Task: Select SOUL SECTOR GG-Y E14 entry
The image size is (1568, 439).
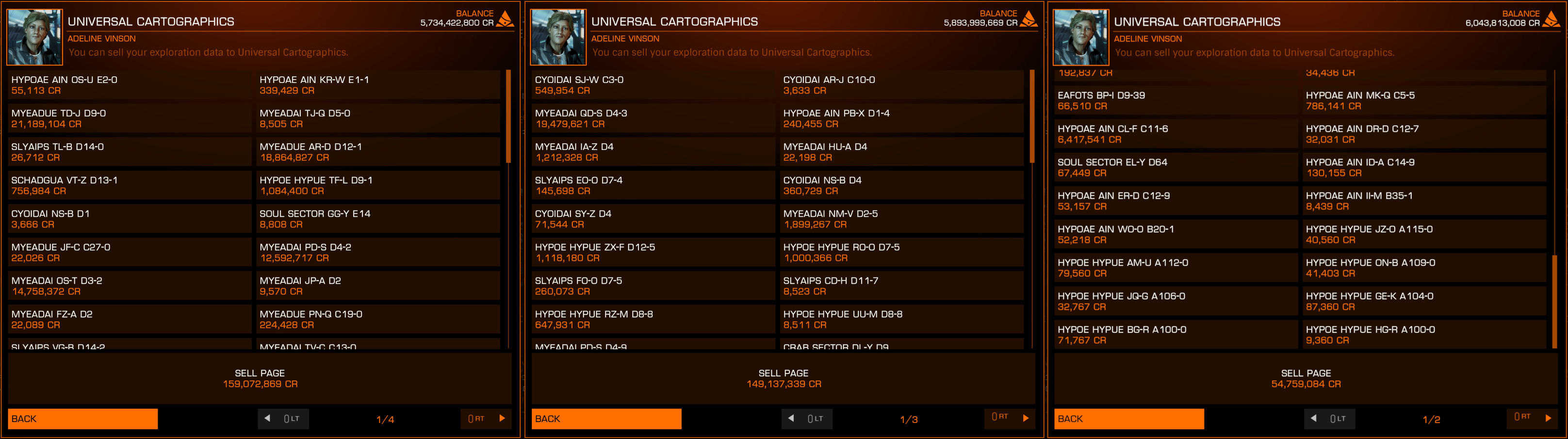Action: [x=378, y=219]
